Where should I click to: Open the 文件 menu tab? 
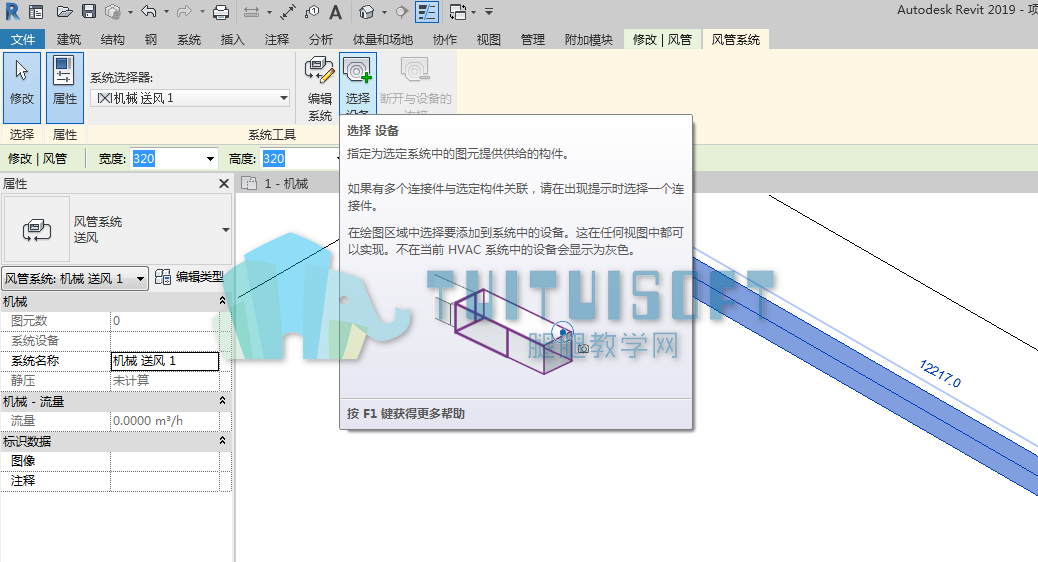(23, 40)
